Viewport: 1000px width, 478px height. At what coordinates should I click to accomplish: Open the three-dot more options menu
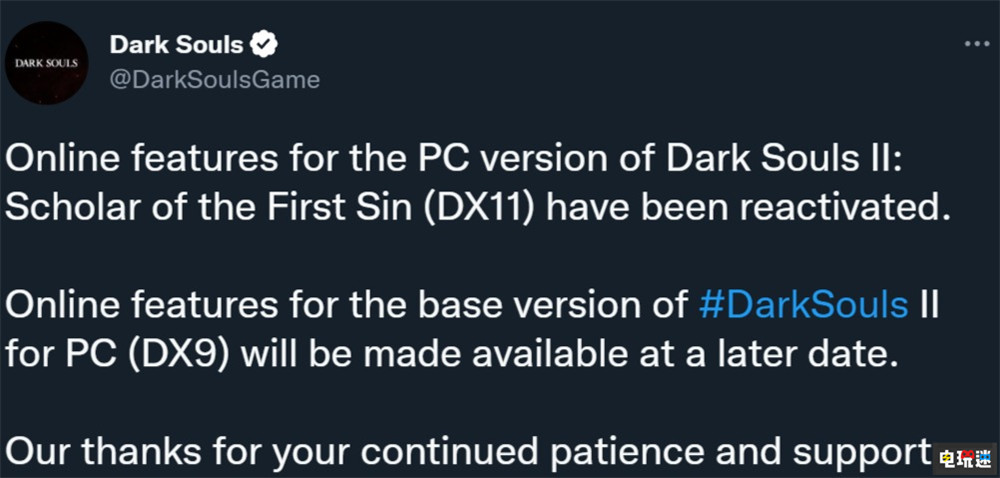[975, 46]
